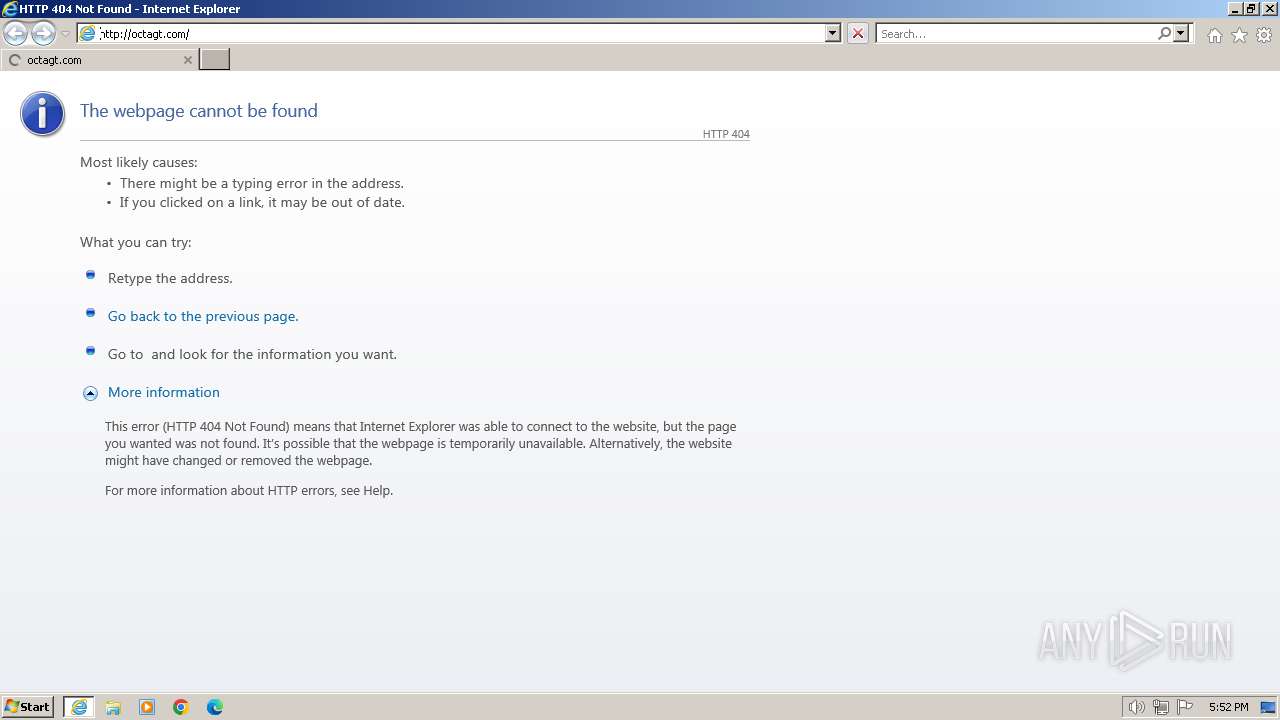Open the Home page icon
Viewport: 1280px width, 720px height.
point(1214,35)
